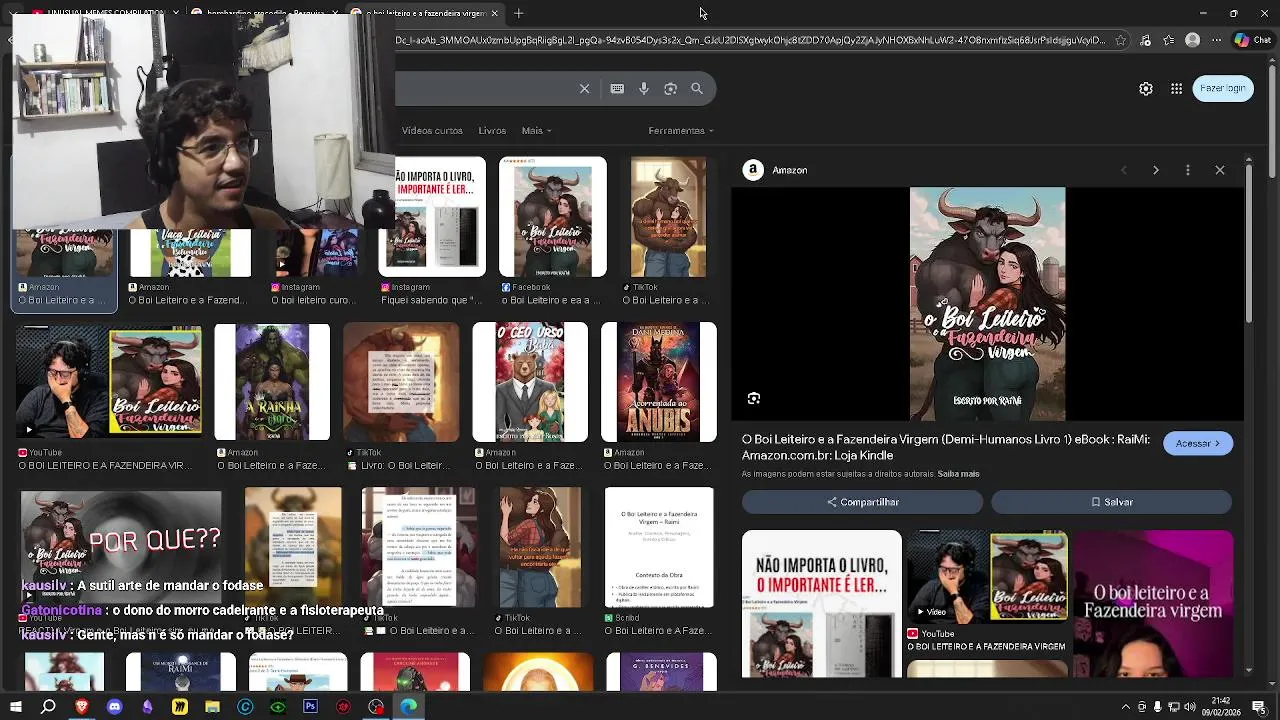
Task: Open related pink O boi leiteiro image
Action: [1153, 603]
